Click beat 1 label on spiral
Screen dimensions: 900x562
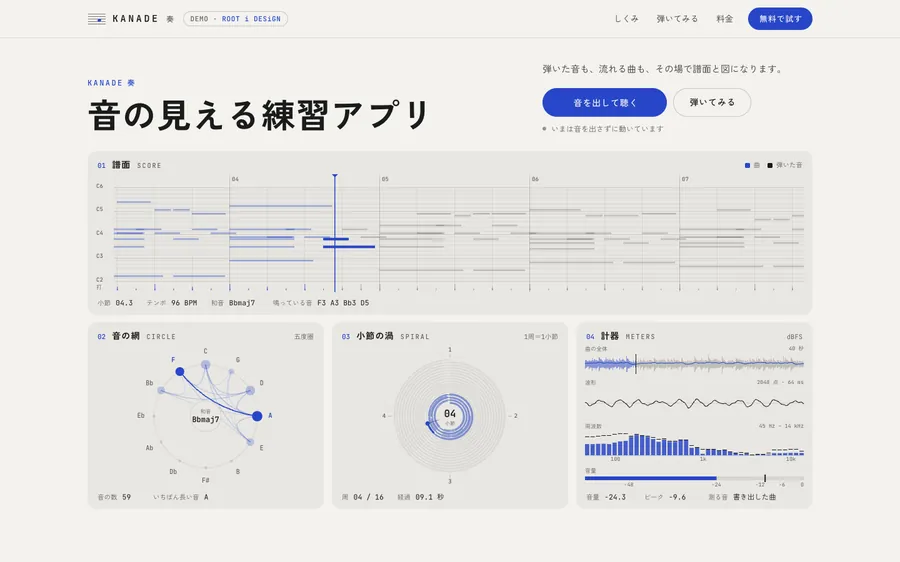(450, 350)
